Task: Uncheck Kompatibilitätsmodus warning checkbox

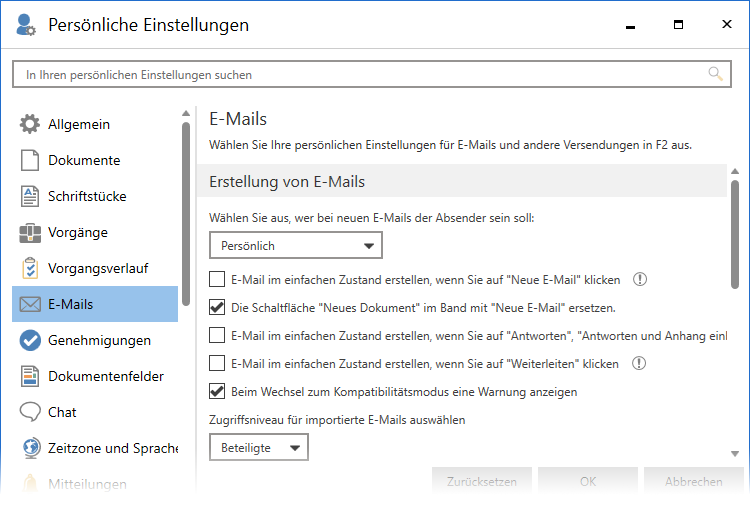Action: pyautogui.click(x=217, y=391)
